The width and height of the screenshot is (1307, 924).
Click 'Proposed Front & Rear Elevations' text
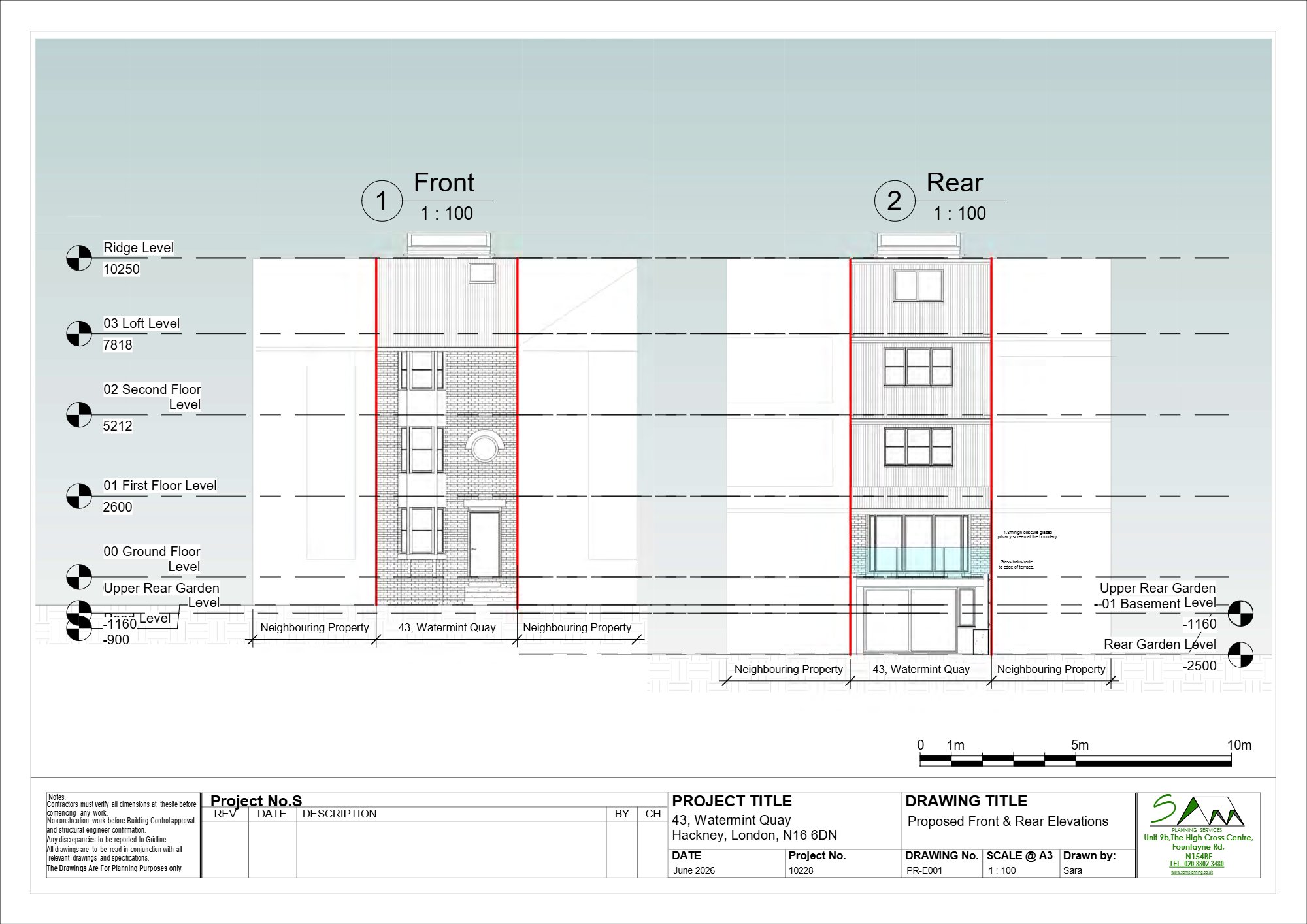point(1008,821)
